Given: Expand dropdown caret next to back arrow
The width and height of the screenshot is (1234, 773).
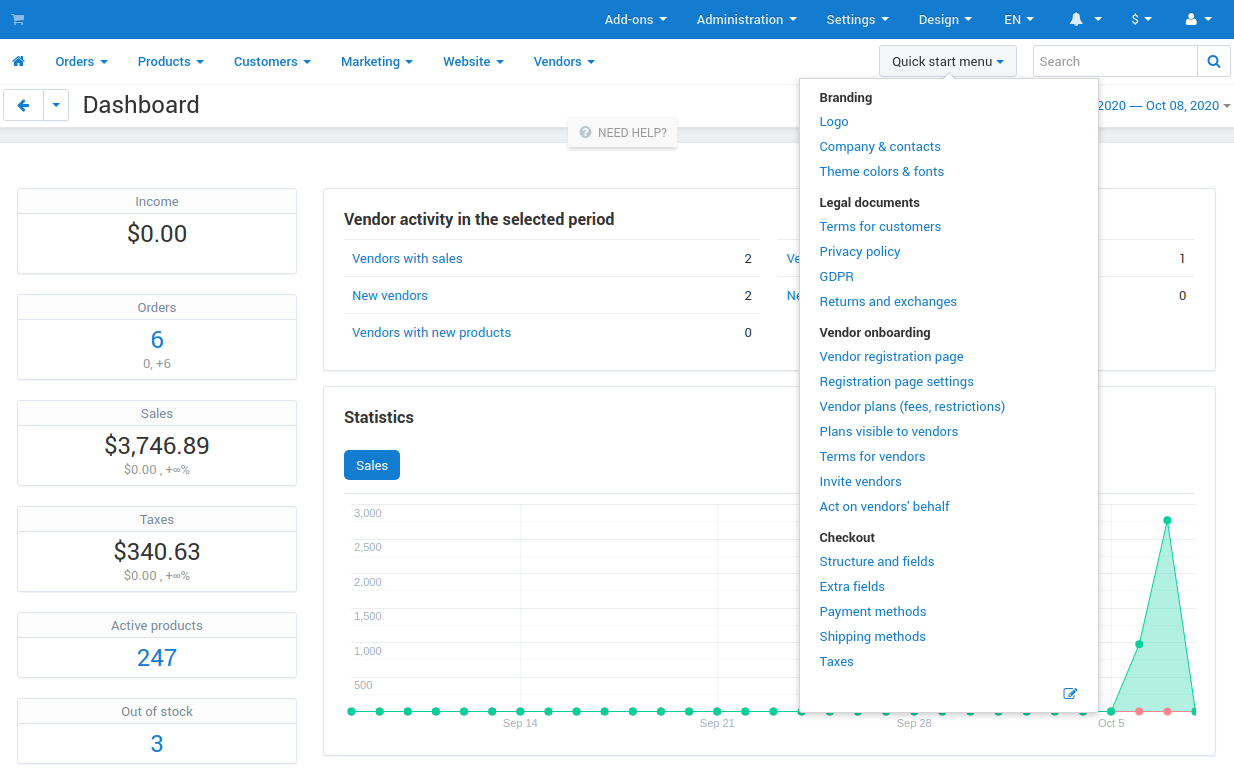Looking at the screenshot, I should click(56, 105).
